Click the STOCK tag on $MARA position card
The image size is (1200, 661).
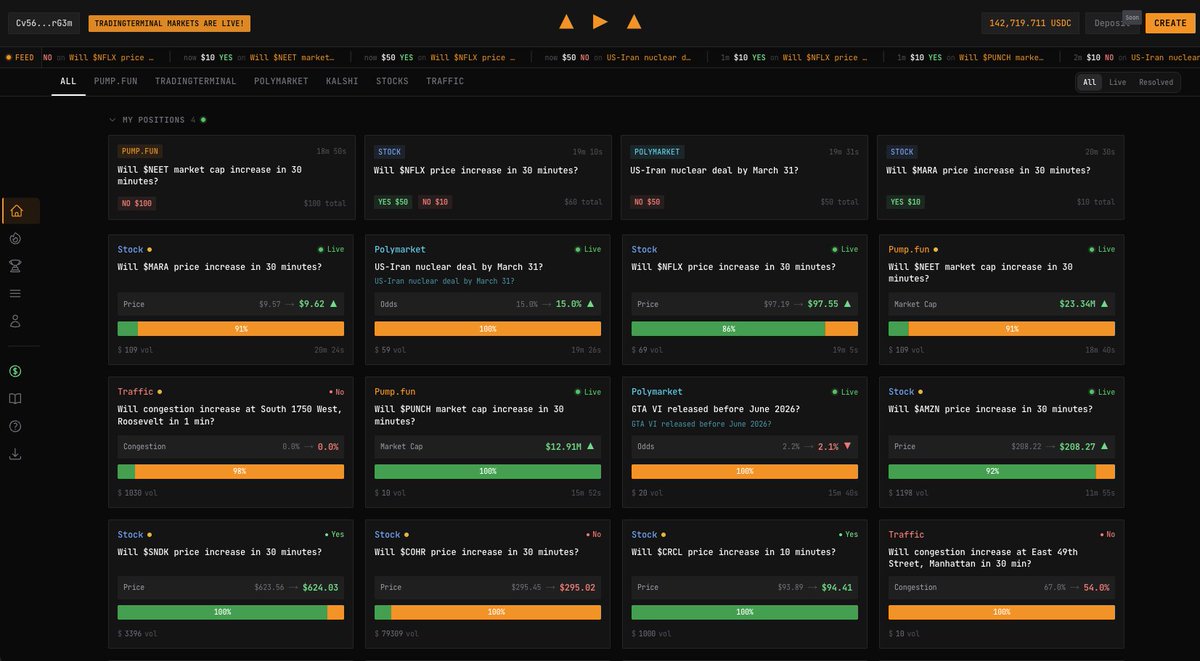(902, 152)
